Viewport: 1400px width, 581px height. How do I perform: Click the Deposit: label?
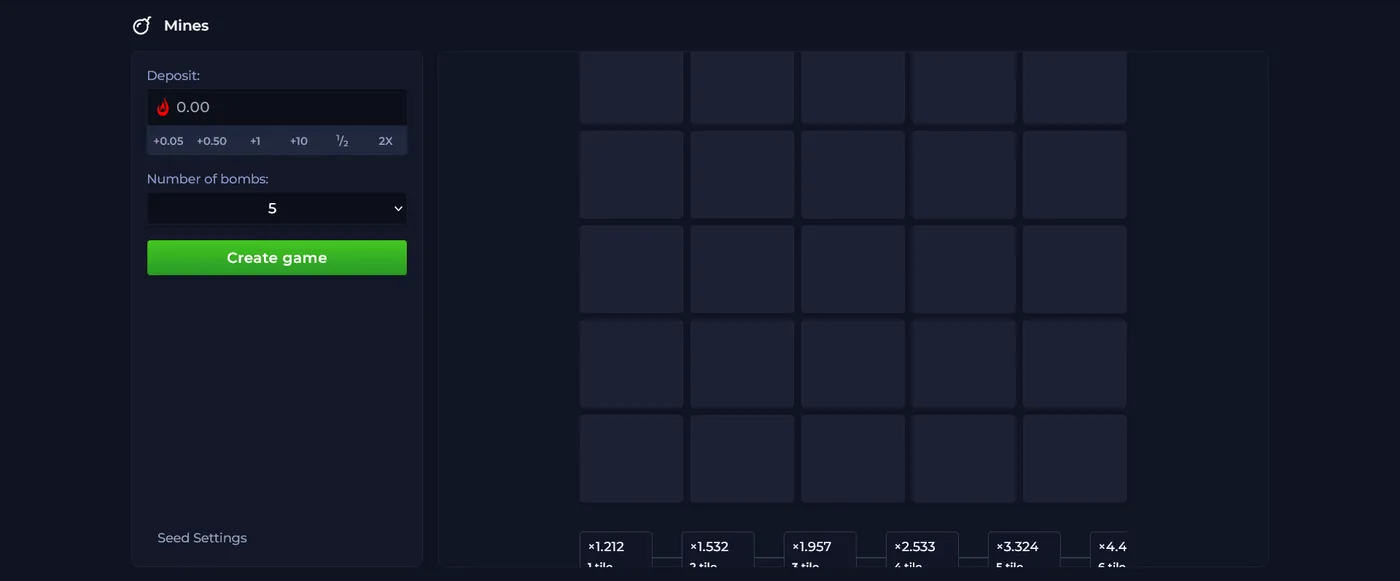pos(173,76)
